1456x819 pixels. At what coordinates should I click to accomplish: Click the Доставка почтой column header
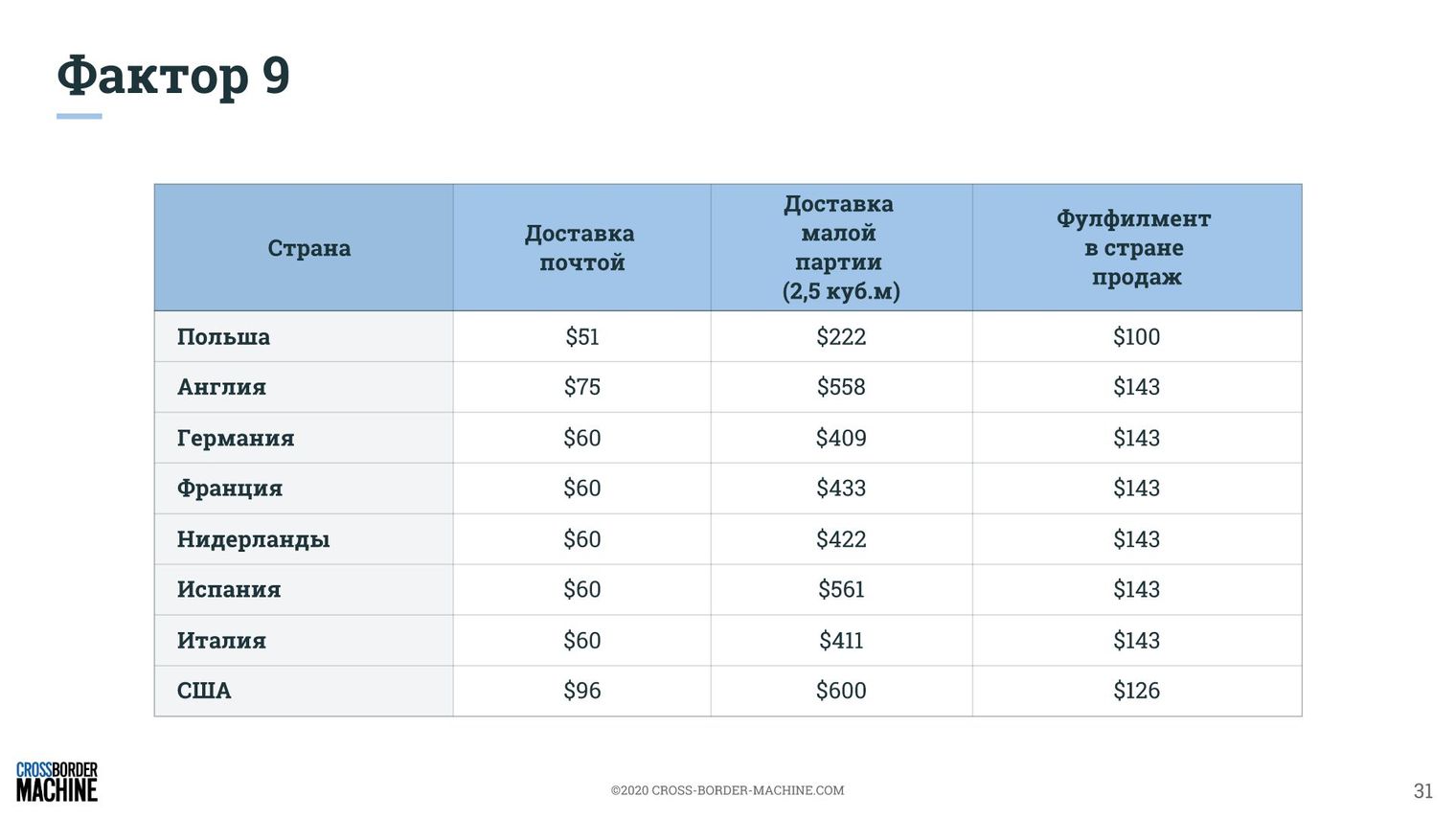[x=580, y=248]
